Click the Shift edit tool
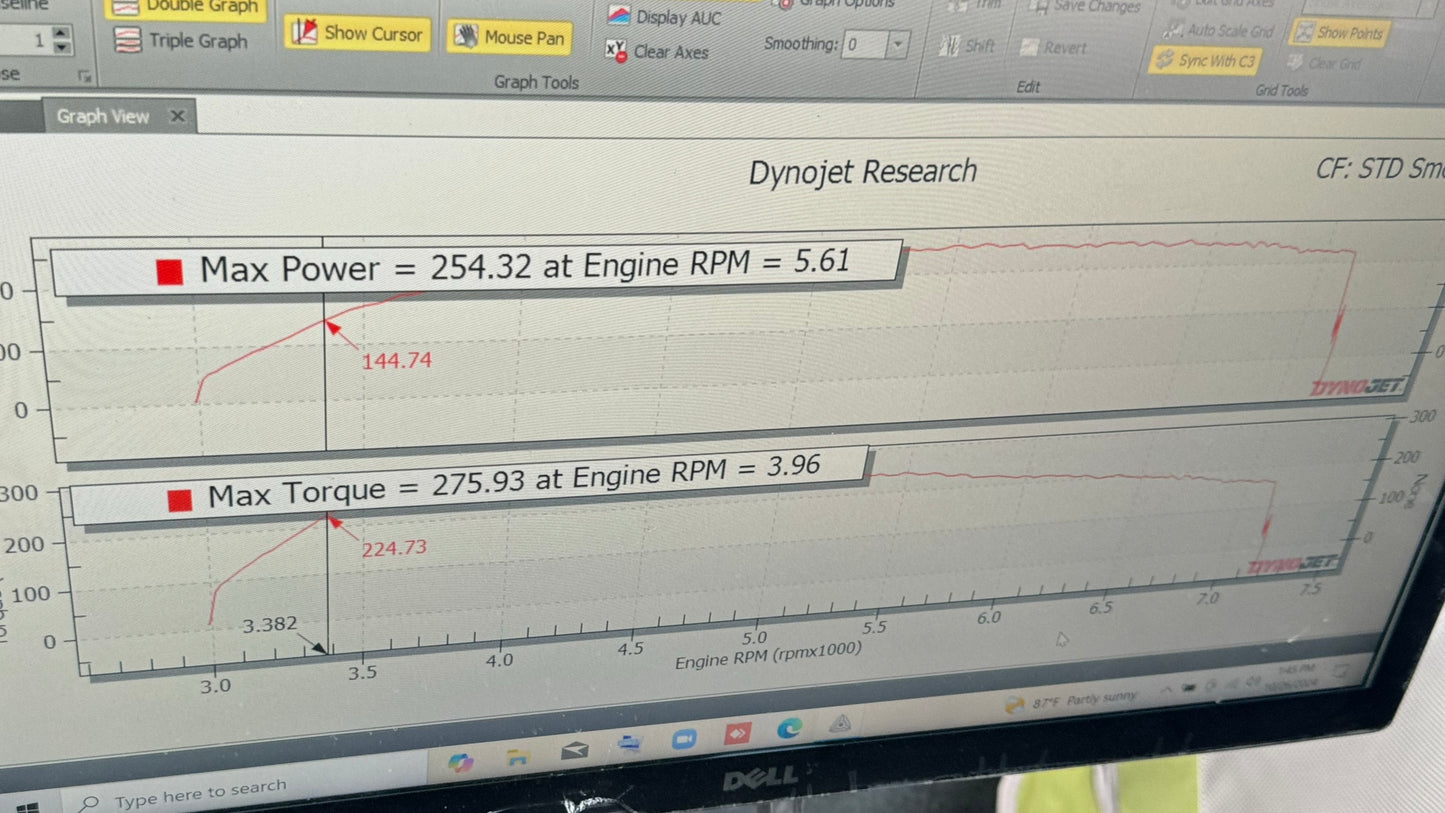This screenshot has width=1445, height=813. [x=968, y=46]
